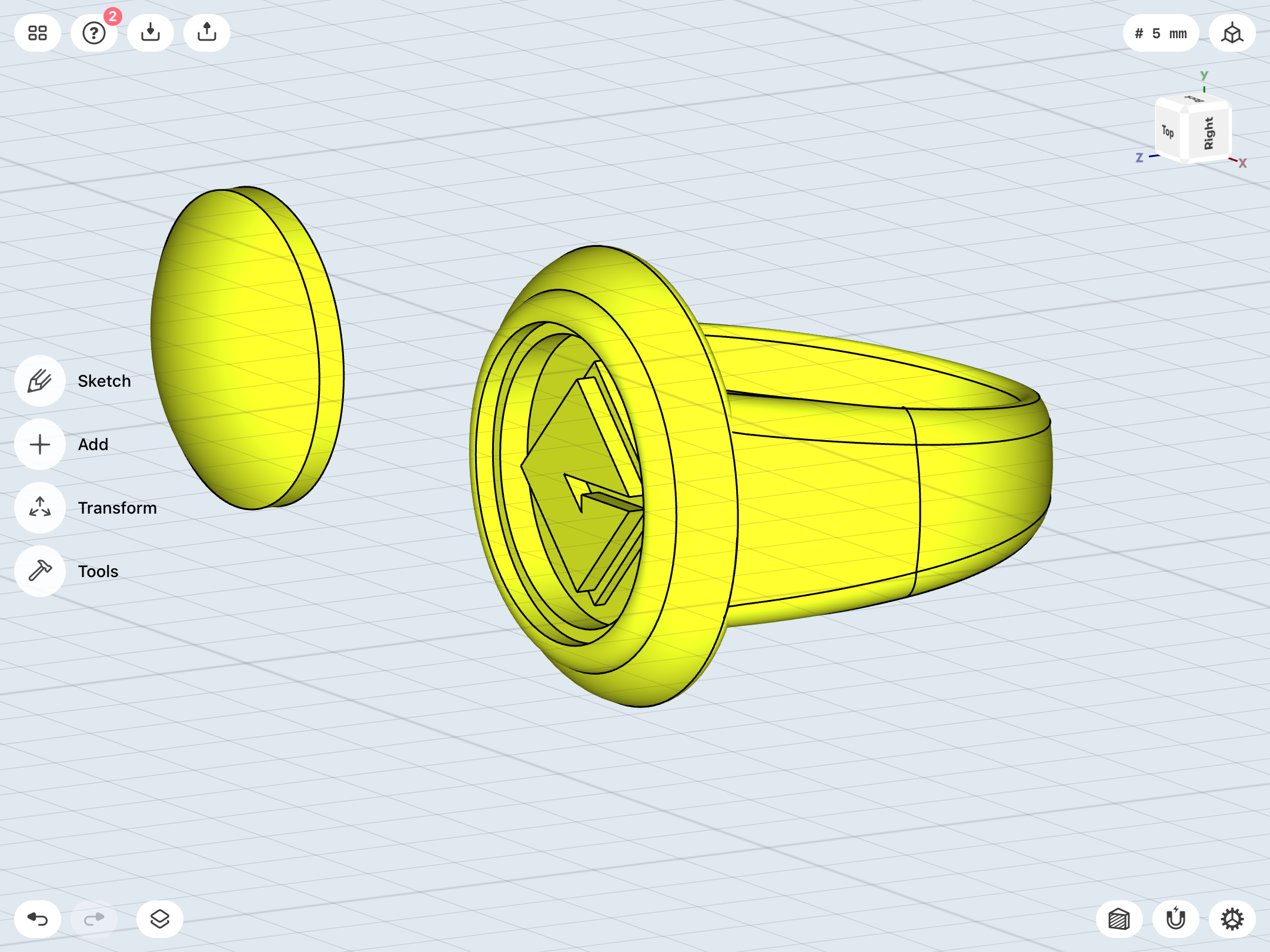1270x952 pixels.
Task: Open the Transform tool icon
Action: 40,508
